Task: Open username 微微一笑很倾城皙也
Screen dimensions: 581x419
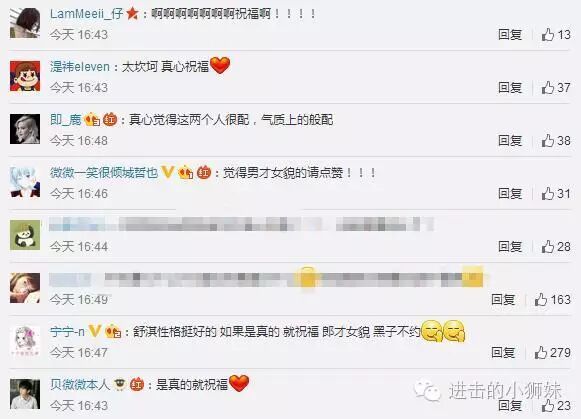Action: point(104,173)
